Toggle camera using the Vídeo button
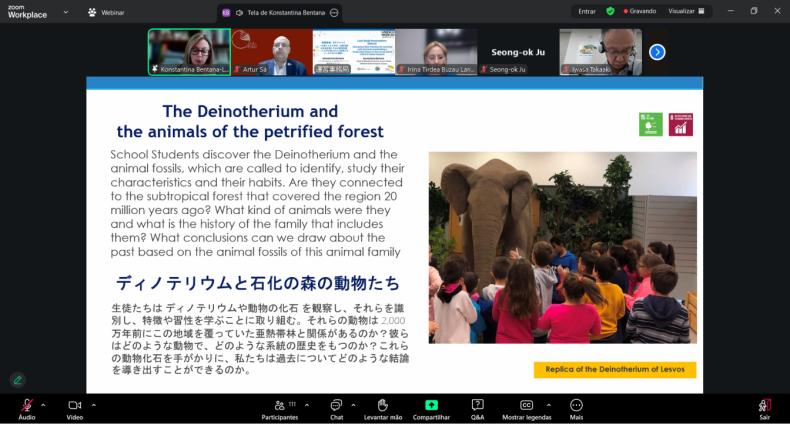This screenshot has height=424, width=790. [x=74, y=405]
